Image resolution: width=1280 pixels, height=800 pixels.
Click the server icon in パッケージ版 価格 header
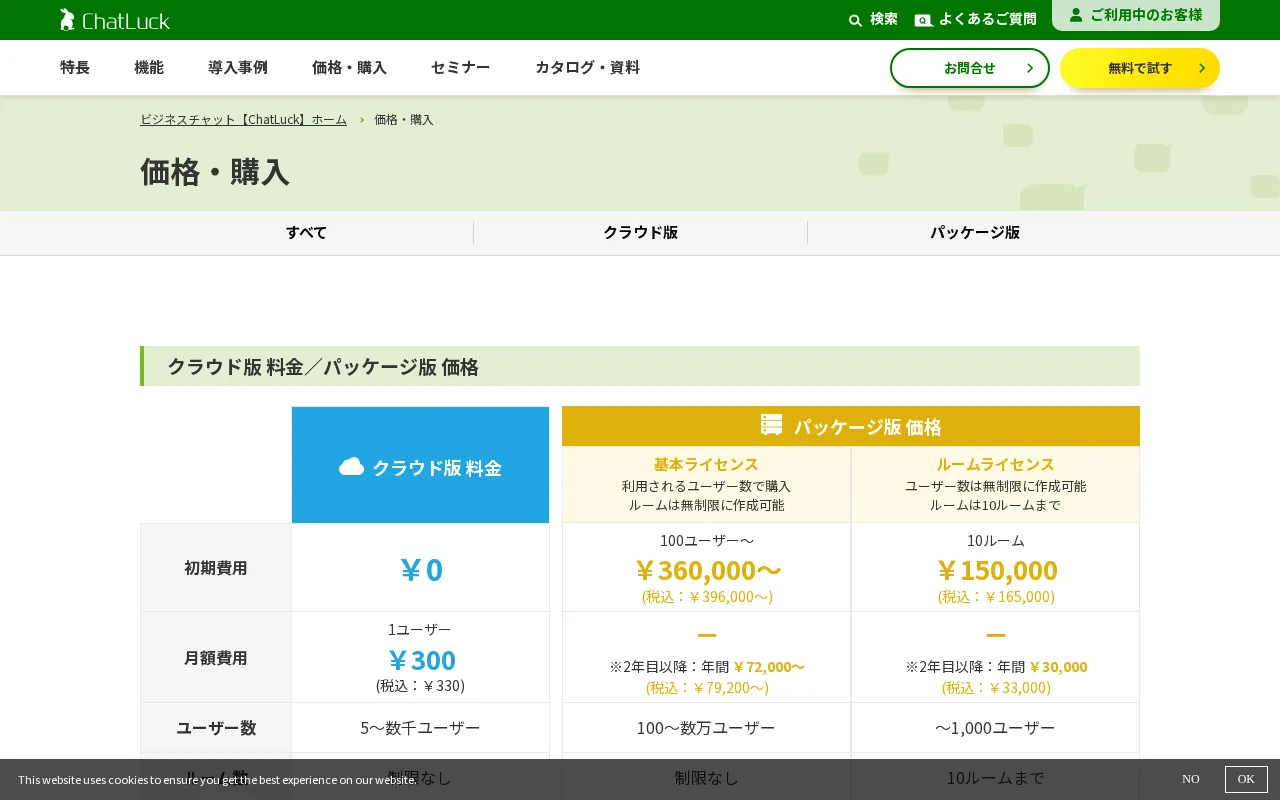tap(771, 425)
